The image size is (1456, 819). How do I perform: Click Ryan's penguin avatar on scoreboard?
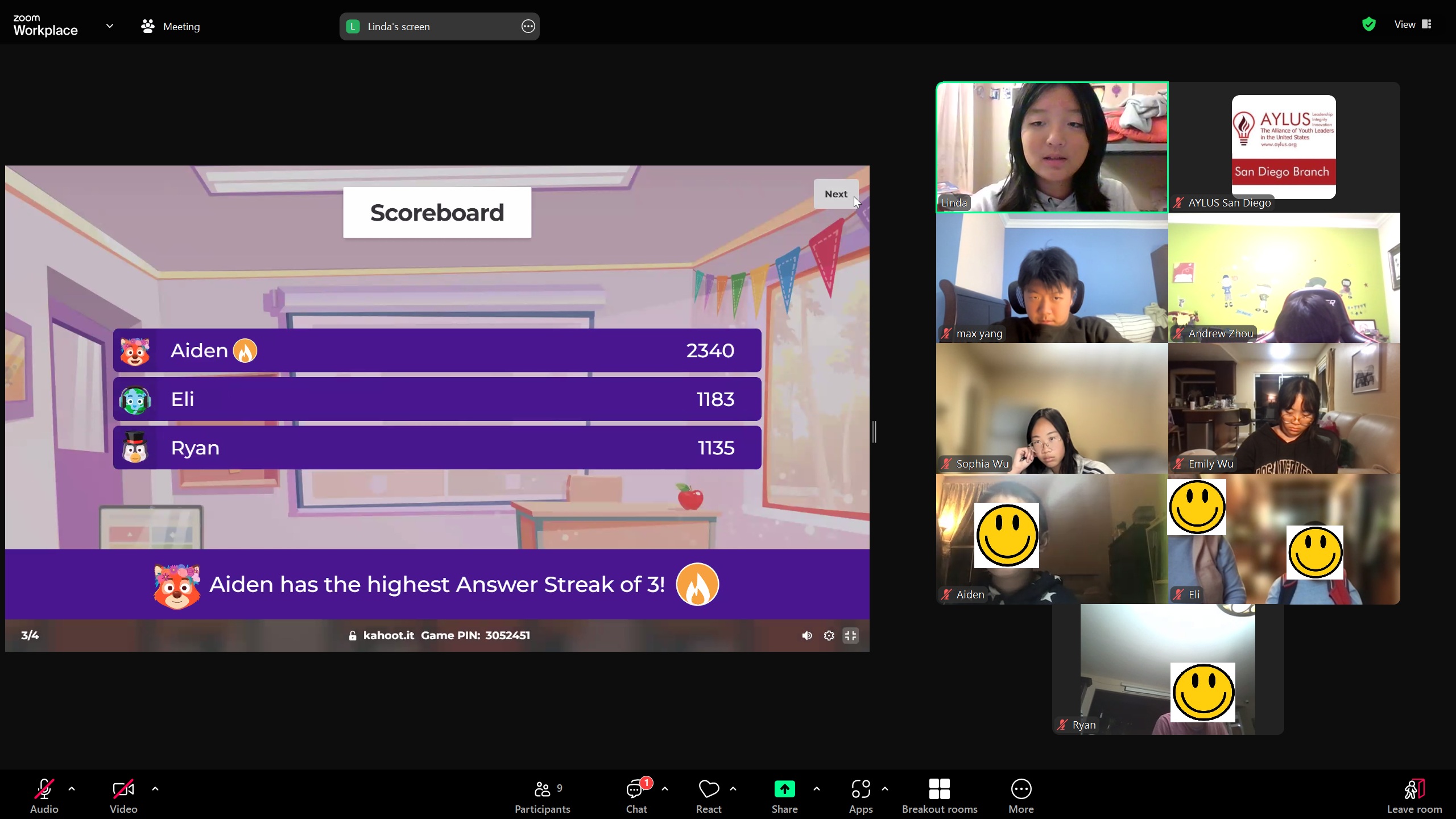pos(135,448)
